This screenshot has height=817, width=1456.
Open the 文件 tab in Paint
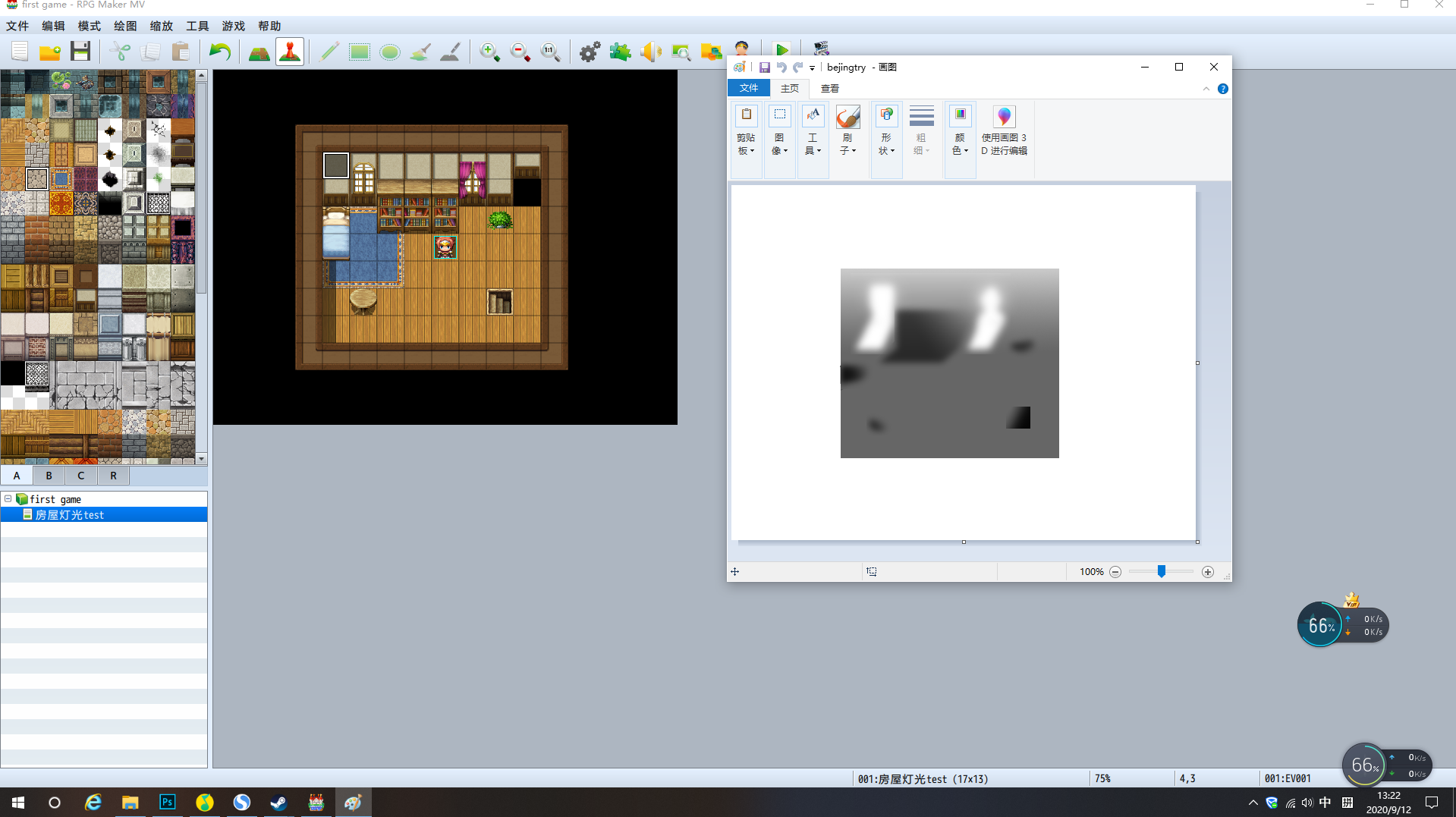pyautogui.click(x=749, y=88)
